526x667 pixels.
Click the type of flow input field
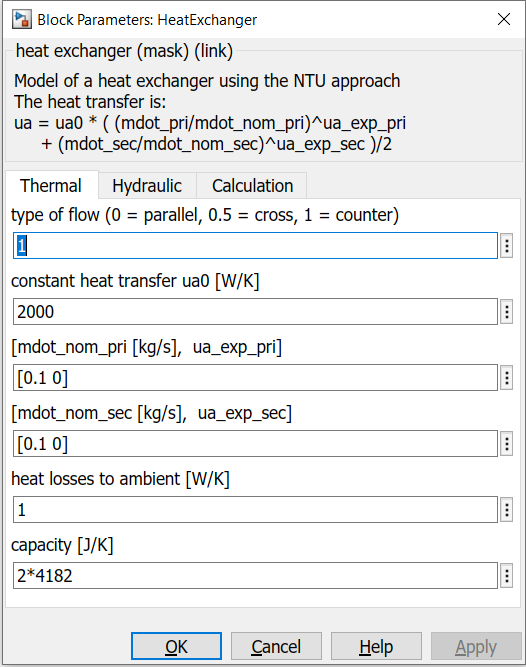coord(255,245)
